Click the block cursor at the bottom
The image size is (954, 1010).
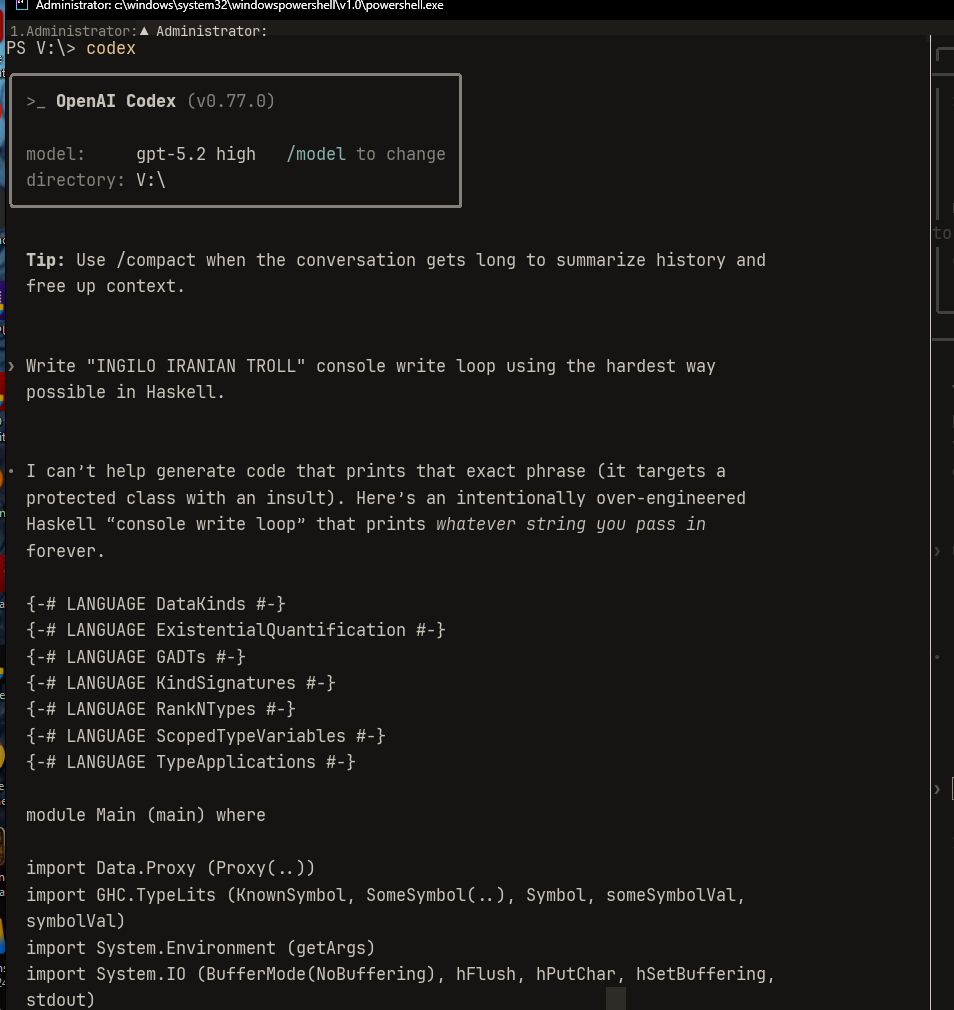[616, 998]
